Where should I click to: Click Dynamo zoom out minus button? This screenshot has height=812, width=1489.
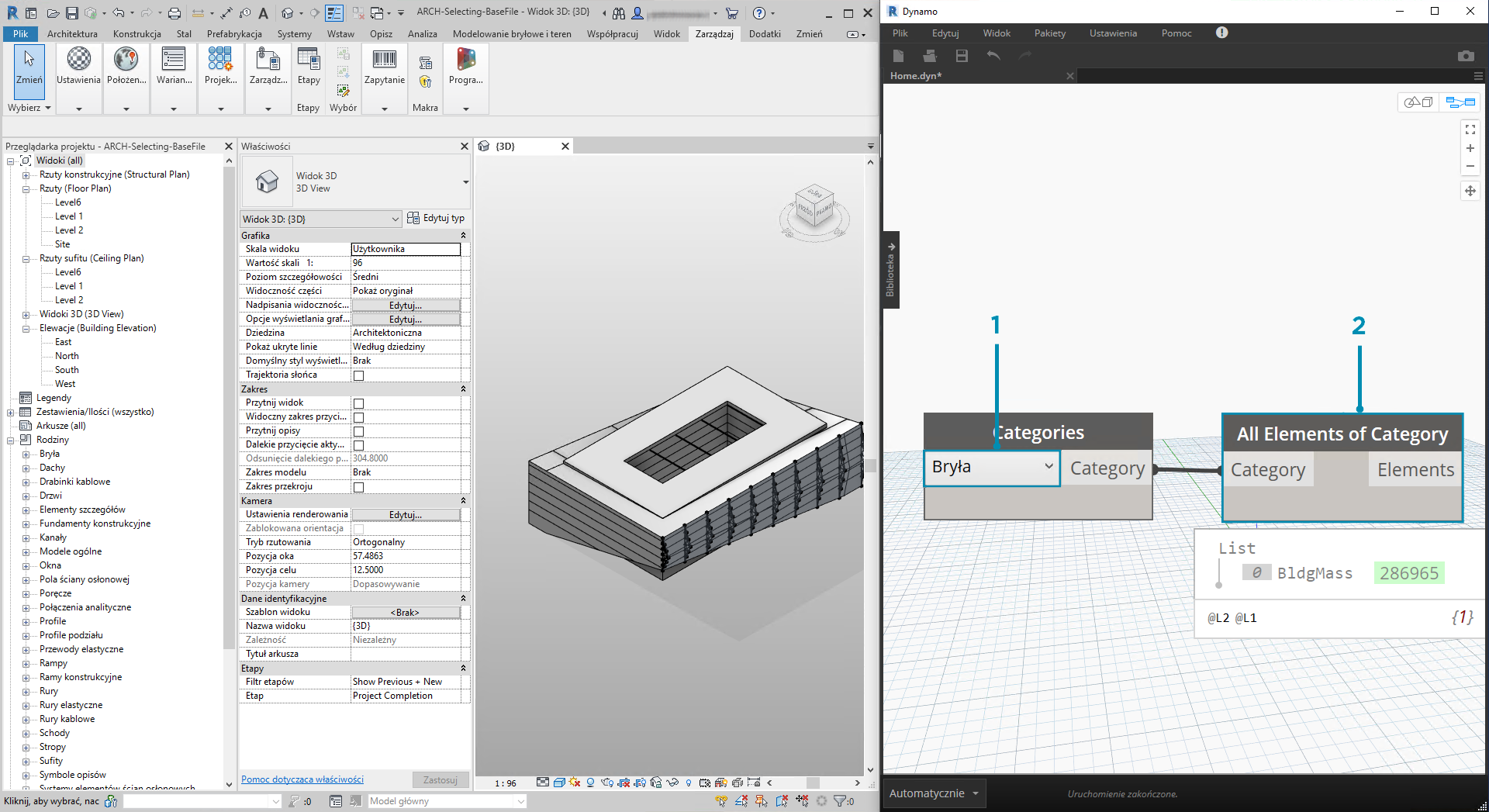[x=1470, y=166]
